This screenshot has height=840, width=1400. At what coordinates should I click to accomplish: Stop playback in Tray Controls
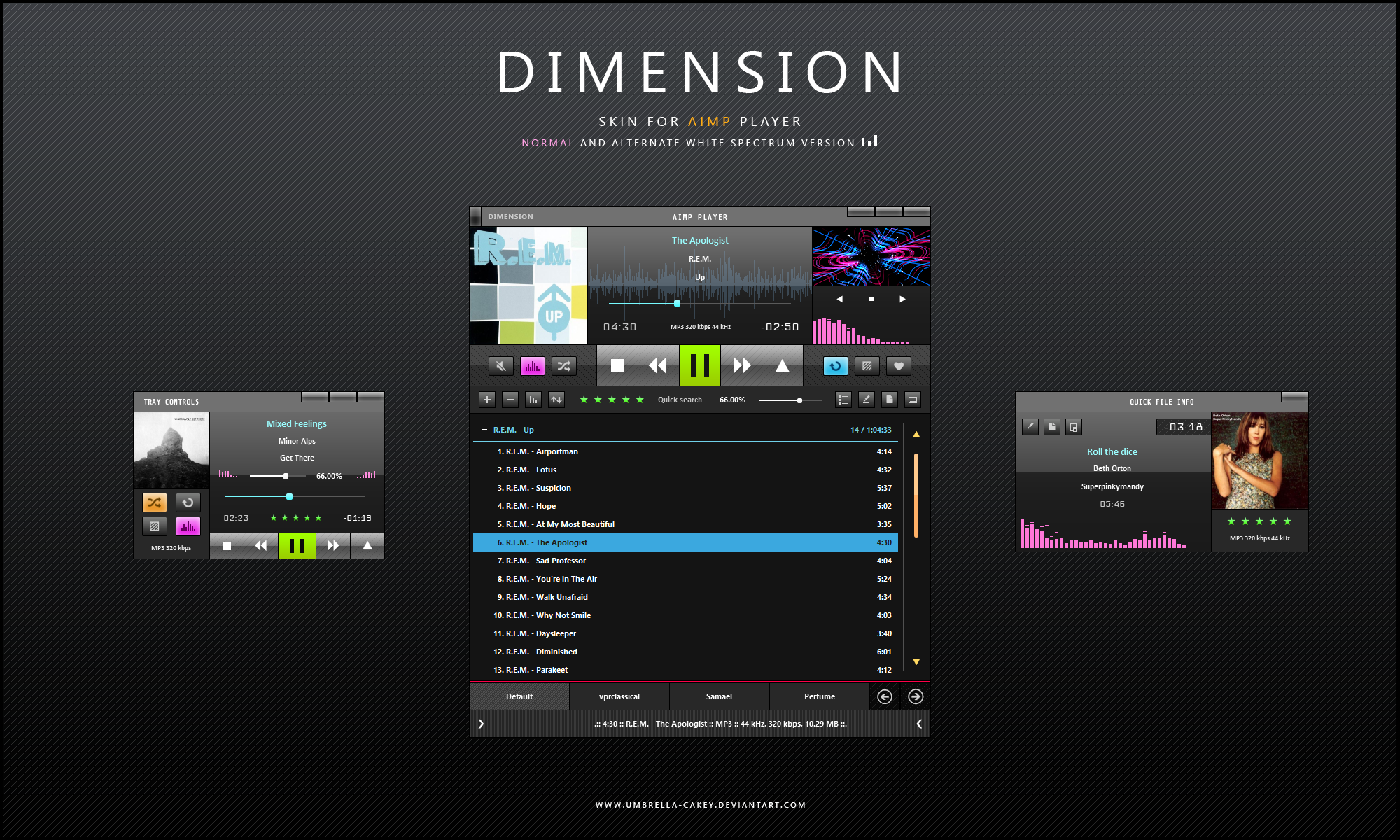(x=227, y=546)
